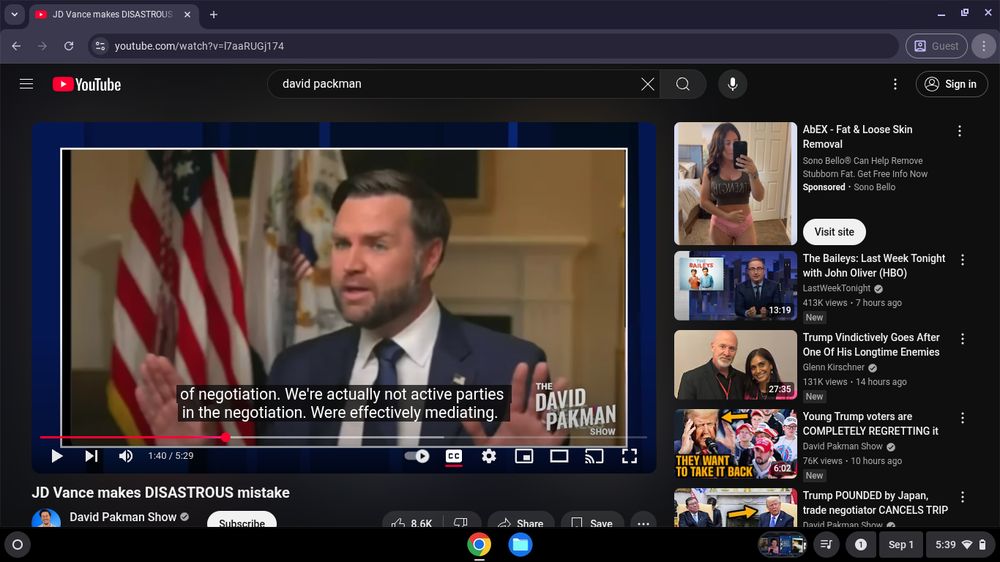This screenshot has height=562, width=1000.
Task: Open Chrome from the shelf
Action: coord(479,545)
